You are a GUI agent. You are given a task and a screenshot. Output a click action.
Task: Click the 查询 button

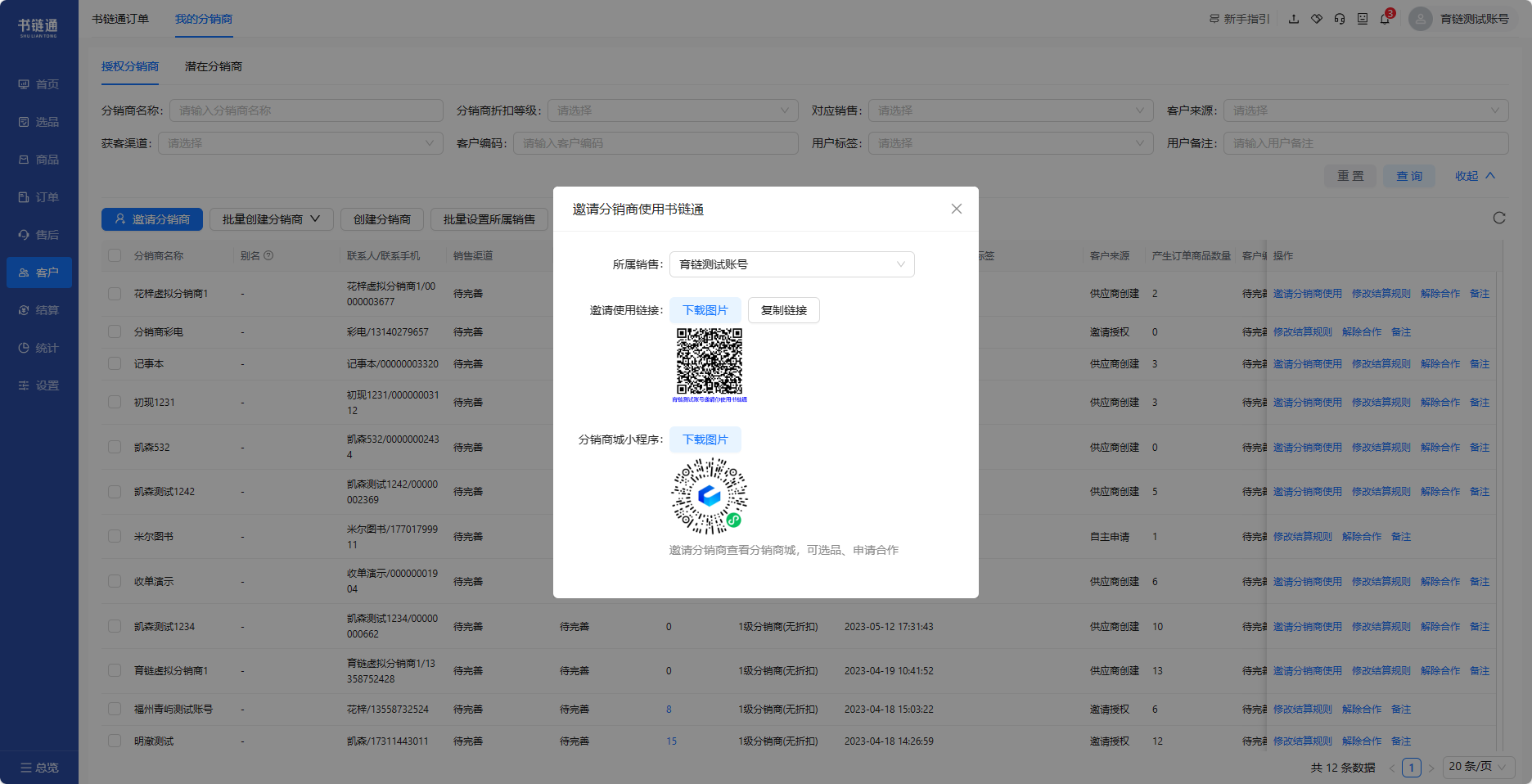(x=1409, y=176)
